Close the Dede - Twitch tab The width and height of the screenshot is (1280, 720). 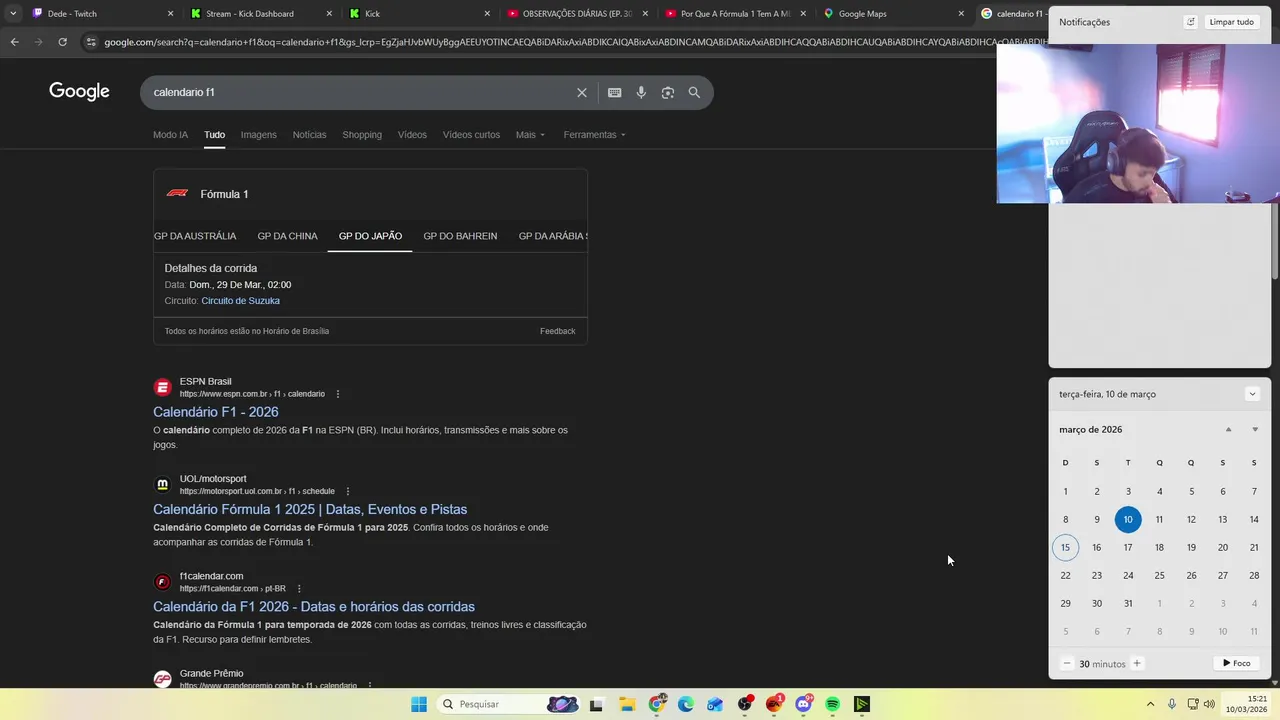[170, 14]
